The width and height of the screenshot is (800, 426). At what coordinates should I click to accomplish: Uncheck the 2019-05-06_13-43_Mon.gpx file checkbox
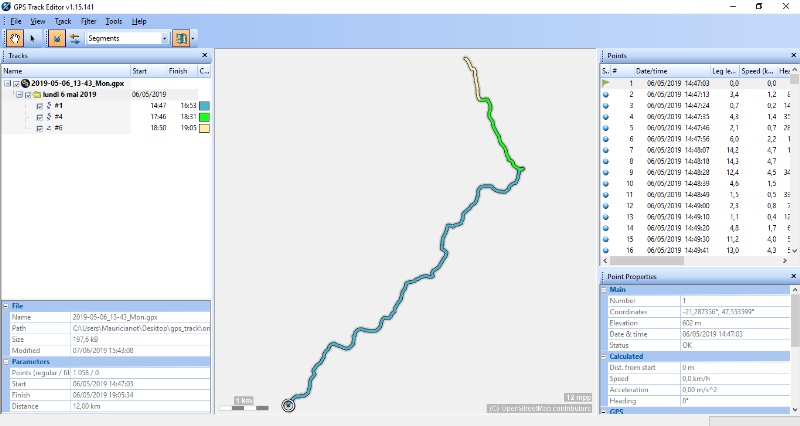16,84
